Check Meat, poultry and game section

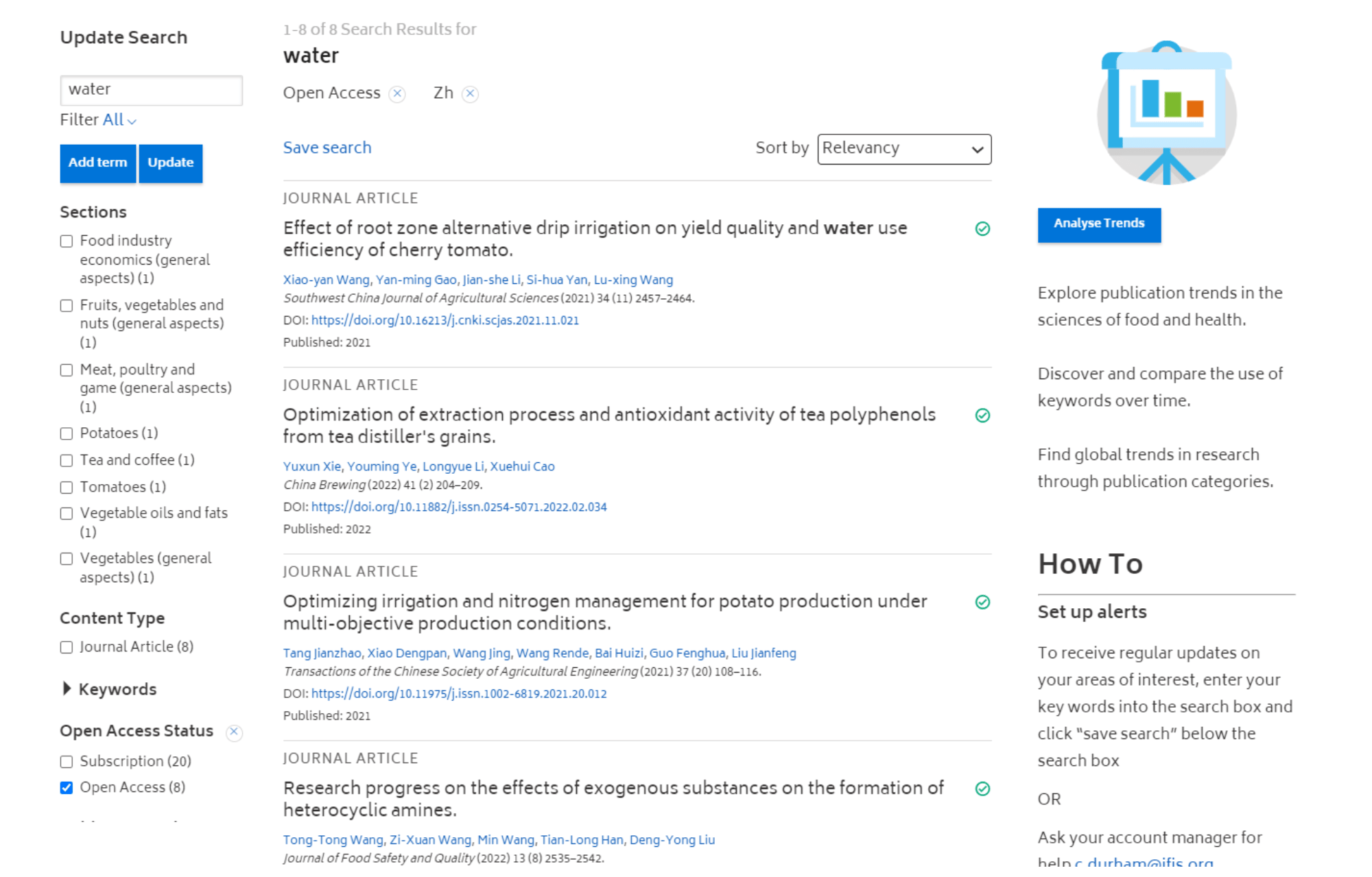click(x=67, y=370)
